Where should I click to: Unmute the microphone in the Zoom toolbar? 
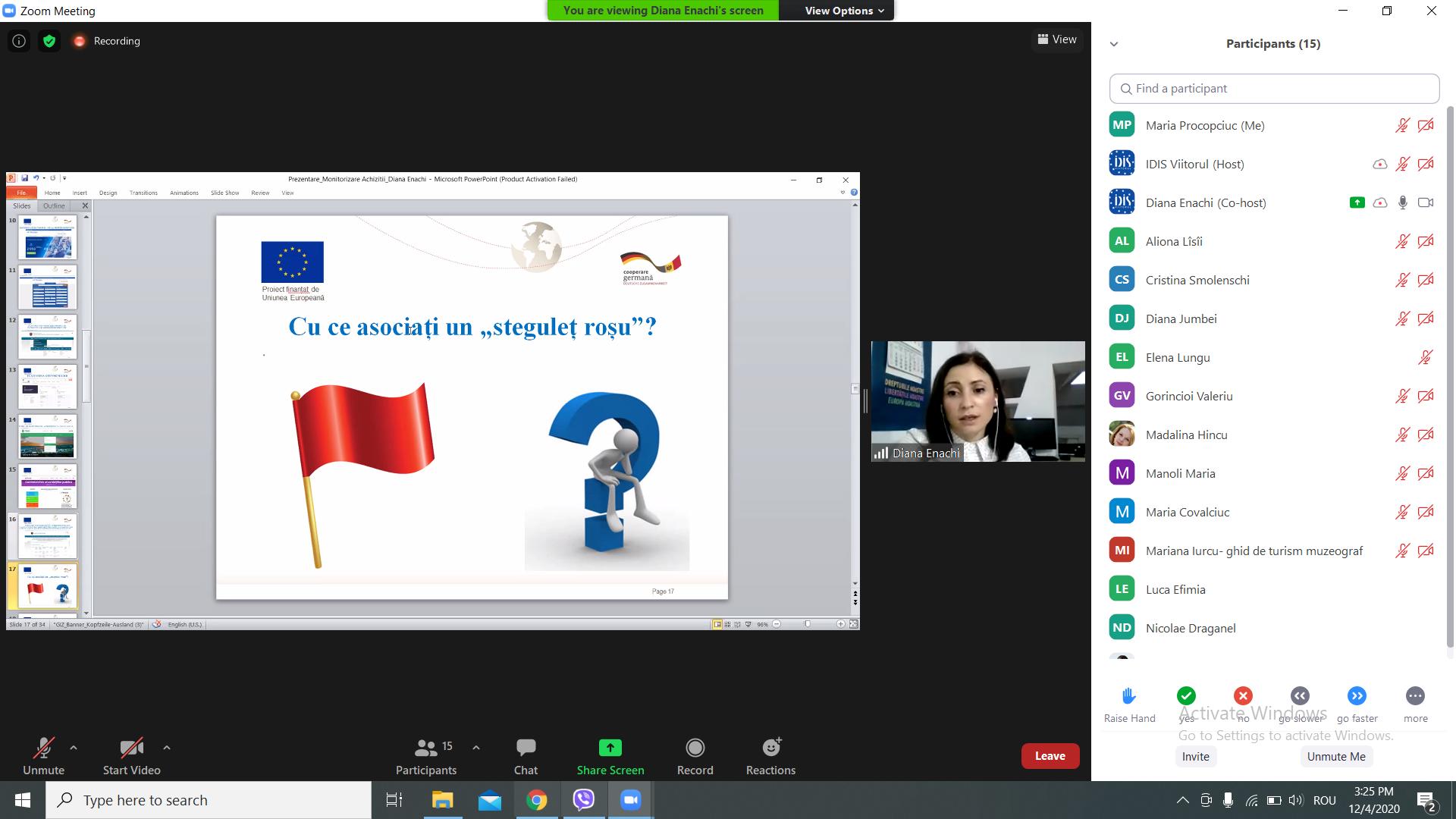(x=43, y=756)
